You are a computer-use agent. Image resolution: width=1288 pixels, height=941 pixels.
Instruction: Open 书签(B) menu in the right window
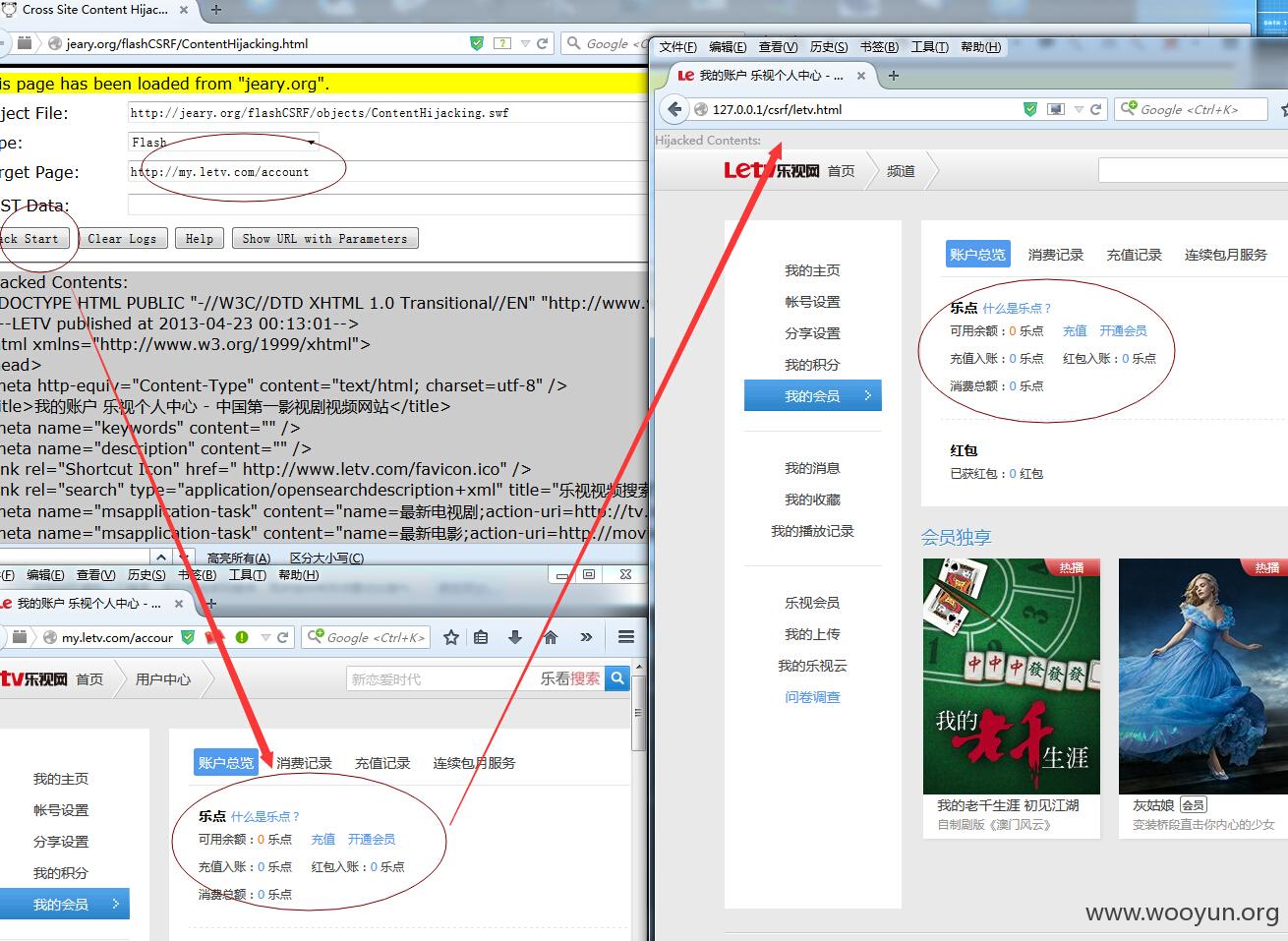(879, 47)
